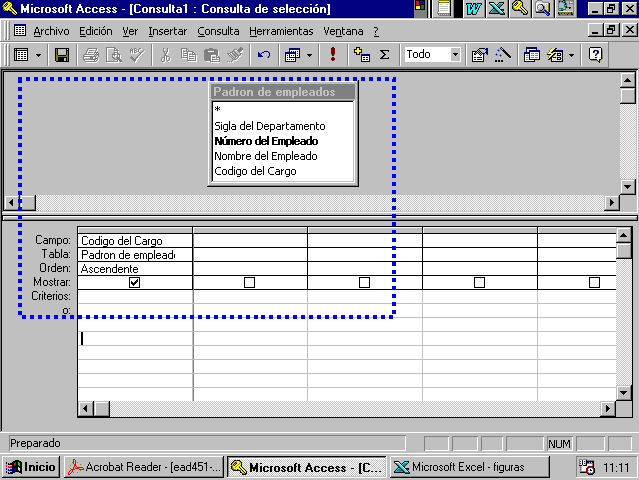Click the 'Padron de empleados' table title bar
Viewport: 639px width, 480px height.
[x=283, y=92]
